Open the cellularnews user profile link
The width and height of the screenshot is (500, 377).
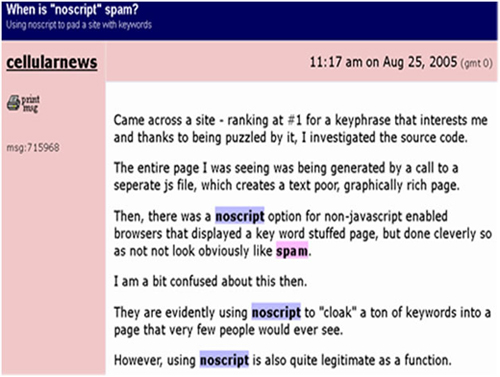pyautogui.click(x=52, y=62)
